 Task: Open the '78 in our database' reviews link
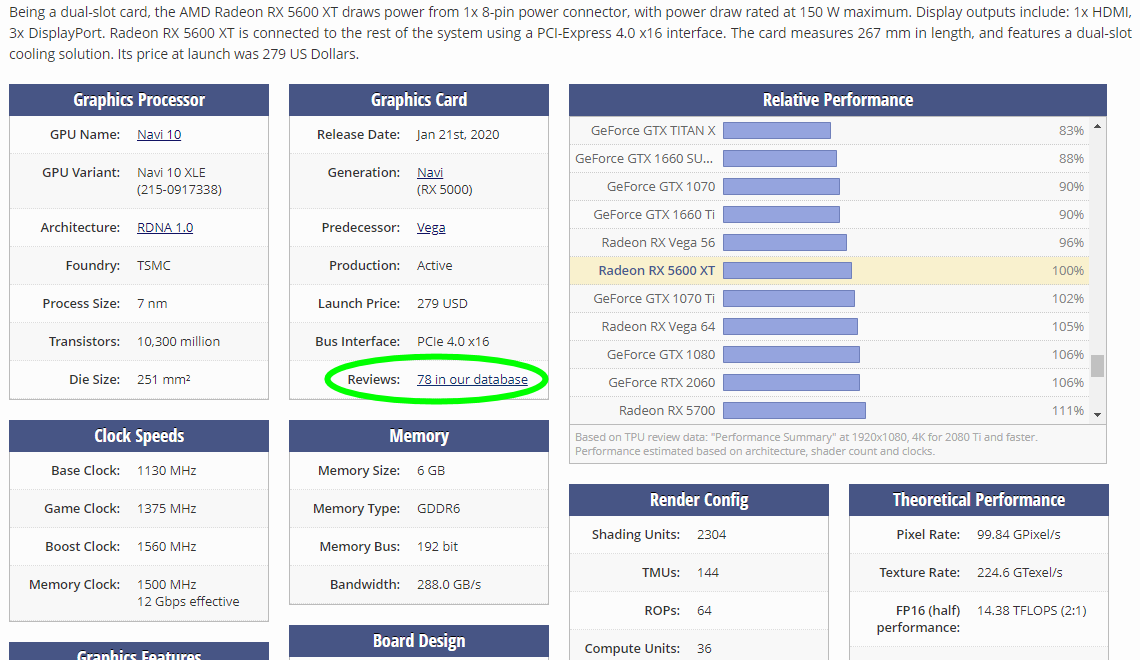[x=472, y=379]
